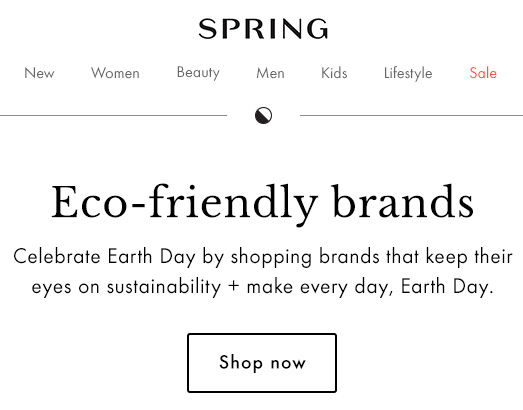Click the divider line left of circle icon
Screen dimensions: 523x410
(113, 115)
